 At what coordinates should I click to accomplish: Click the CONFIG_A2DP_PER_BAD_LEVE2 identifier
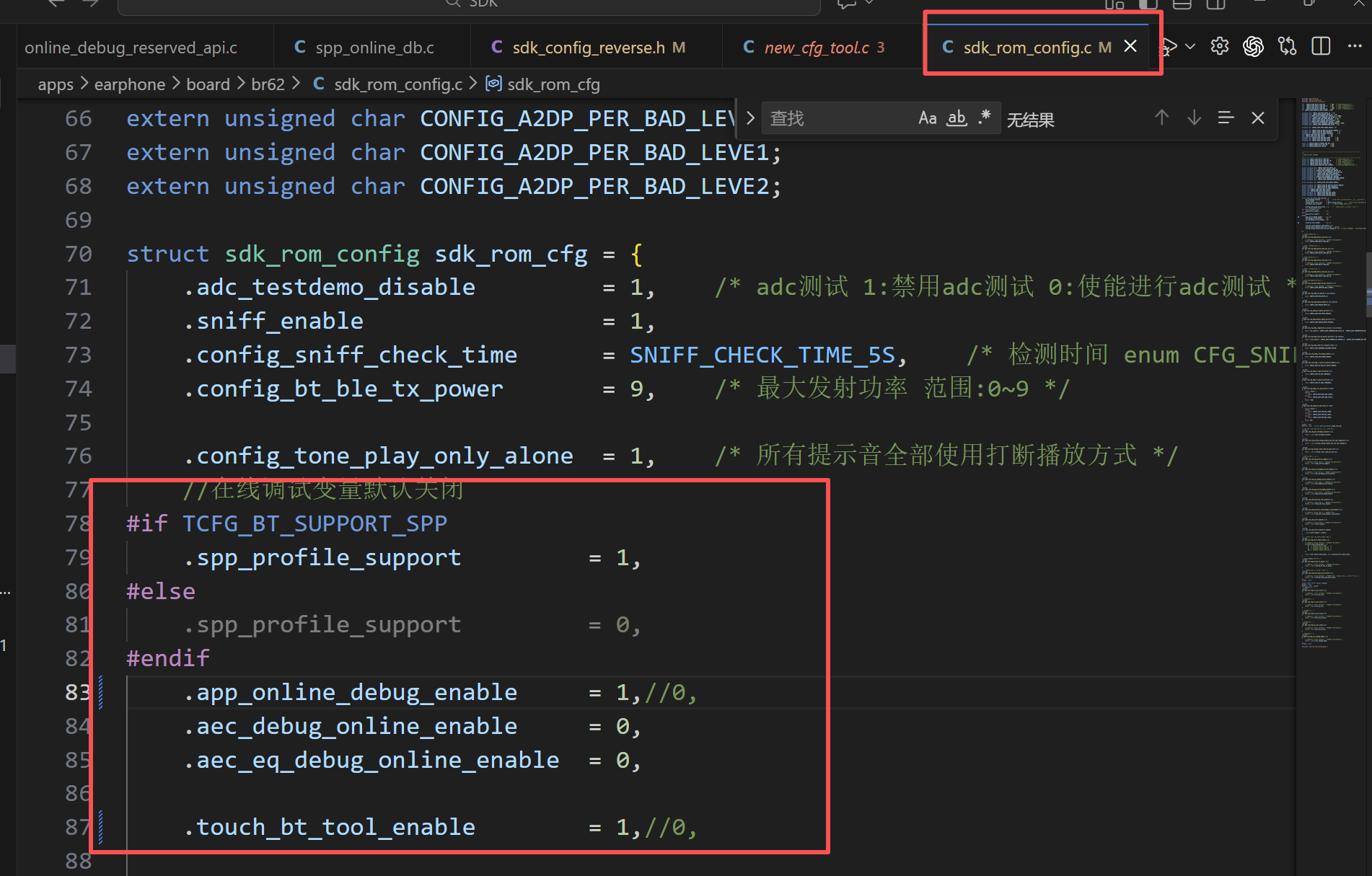pos(595,186)
